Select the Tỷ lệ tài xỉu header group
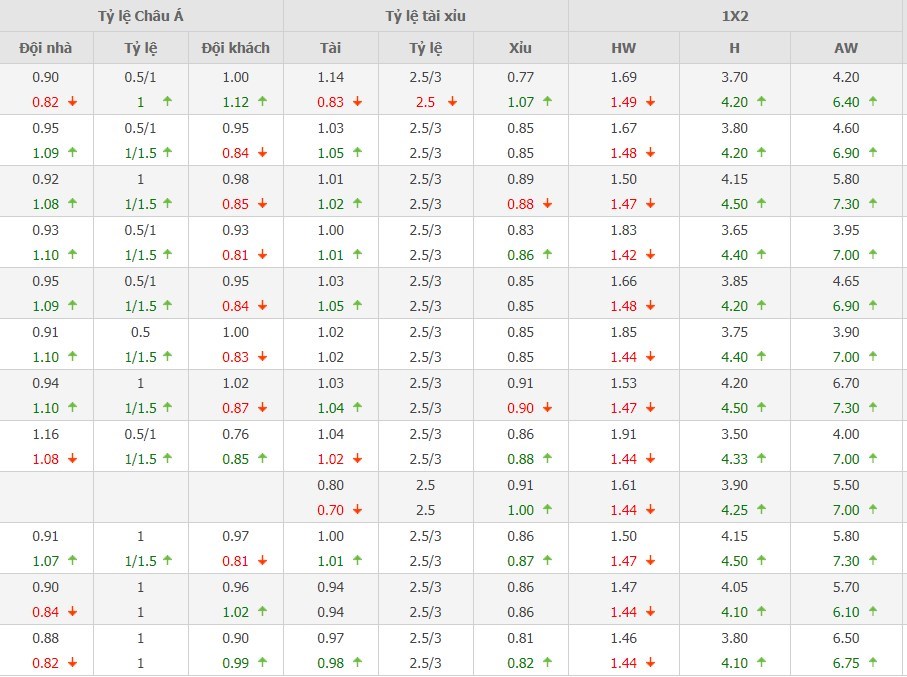 click(425, 16)
